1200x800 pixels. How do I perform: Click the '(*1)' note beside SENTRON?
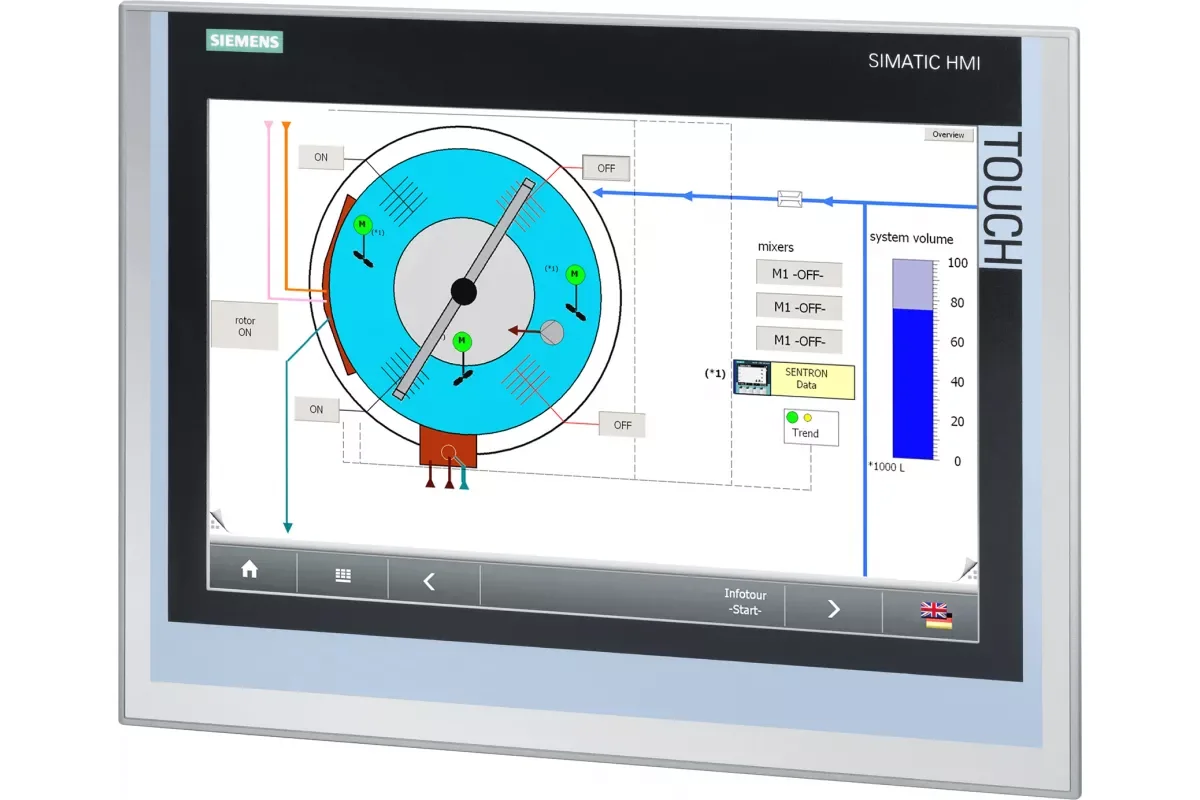click(716, 374)
